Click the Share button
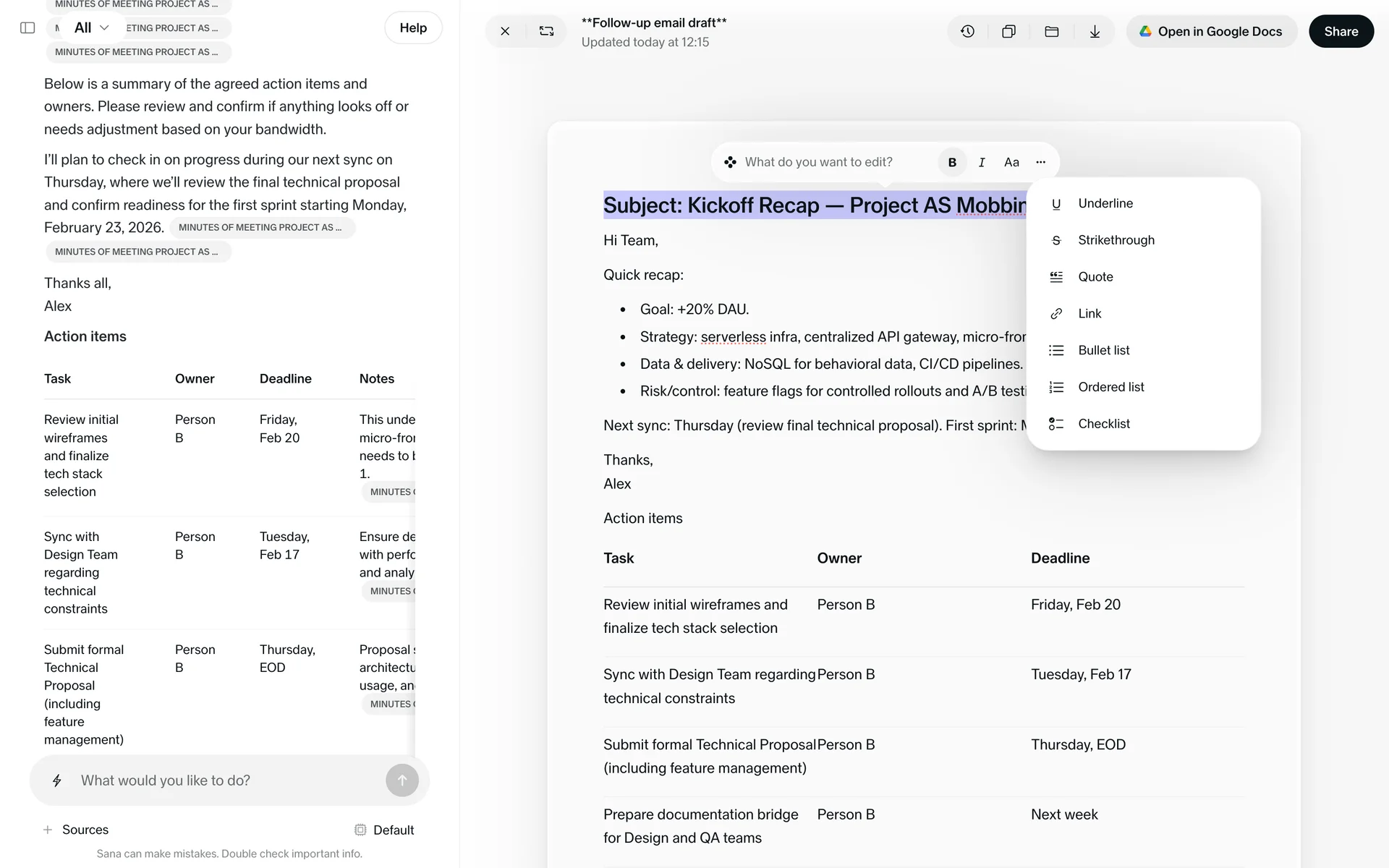 click(1341, 32)
